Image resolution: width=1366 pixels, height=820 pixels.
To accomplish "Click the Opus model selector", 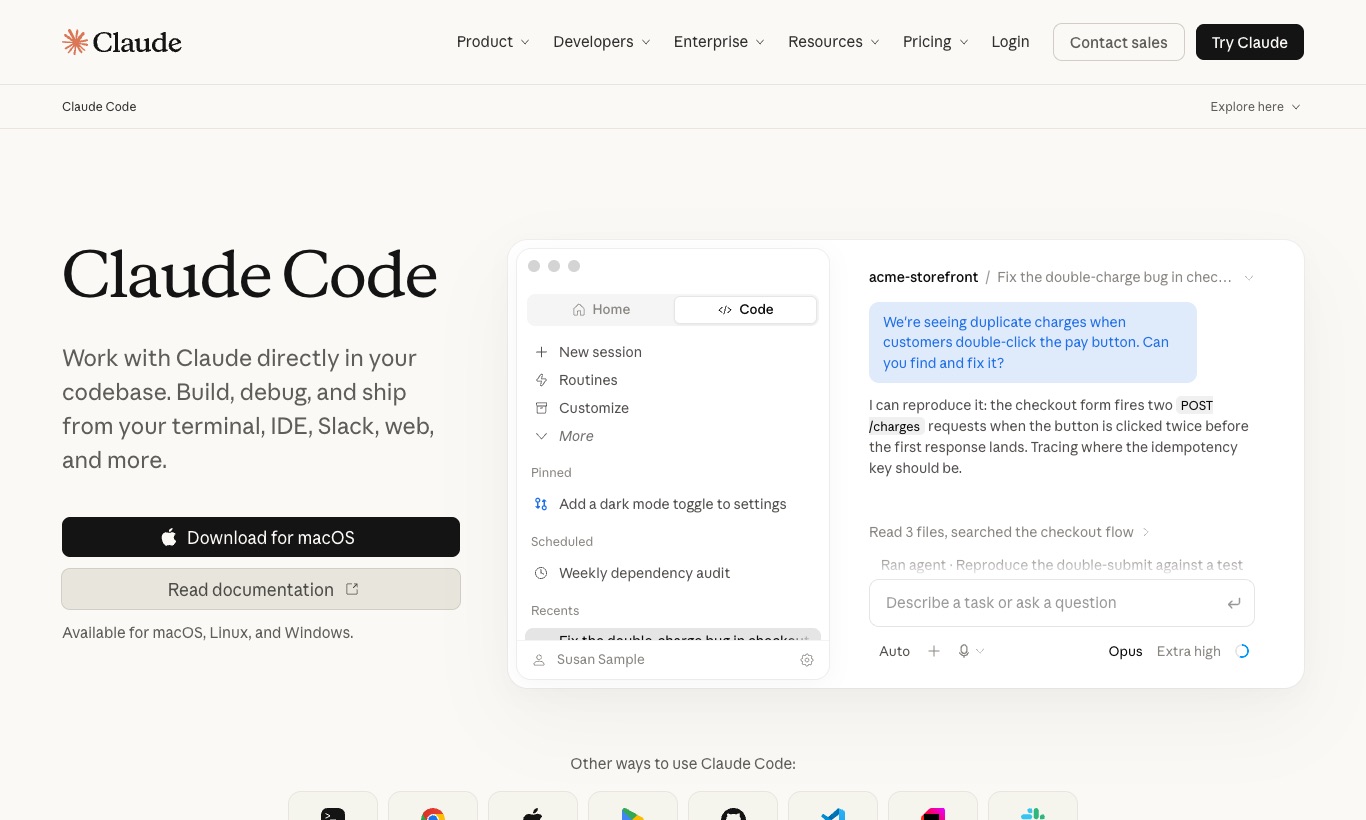I will pyautogui.click(x=1125, y=651).
